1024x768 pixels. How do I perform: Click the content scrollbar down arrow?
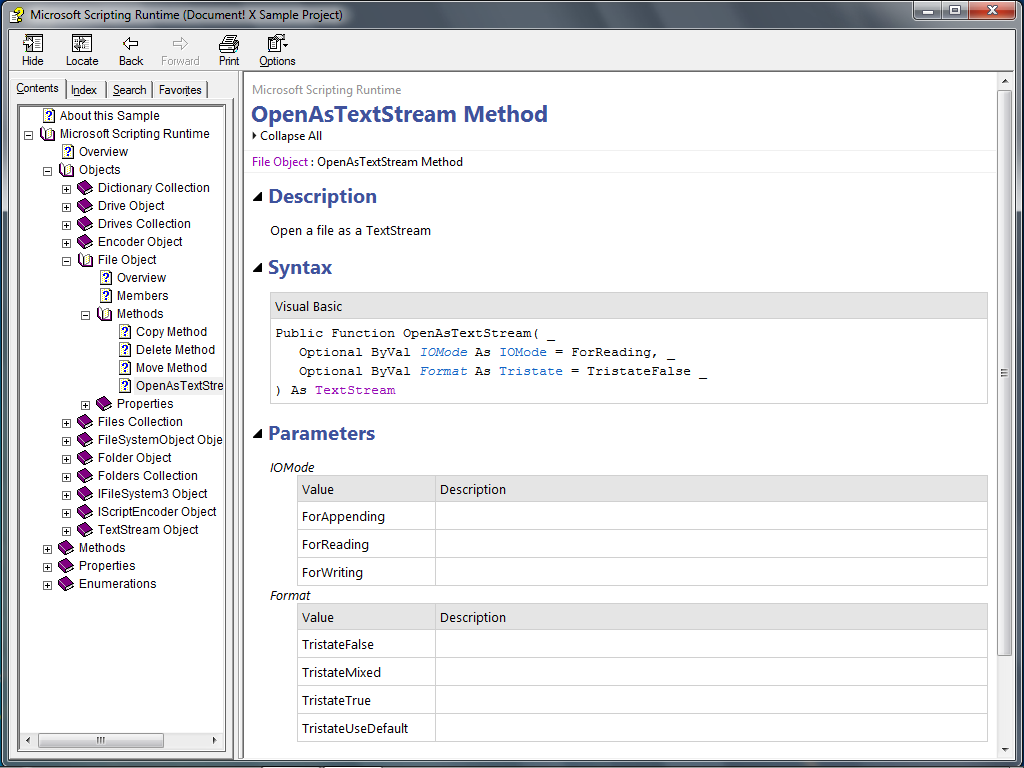point(1004,750)
